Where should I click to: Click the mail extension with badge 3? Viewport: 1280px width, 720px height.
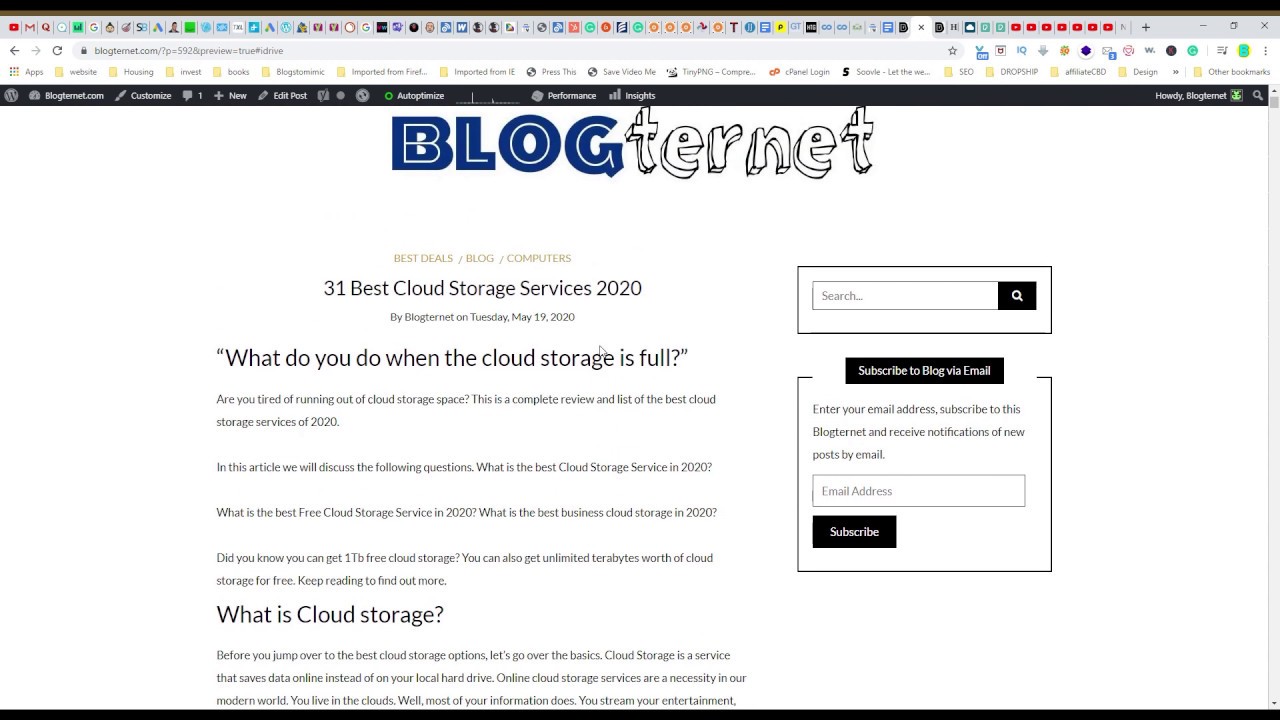coord(1108,51)
